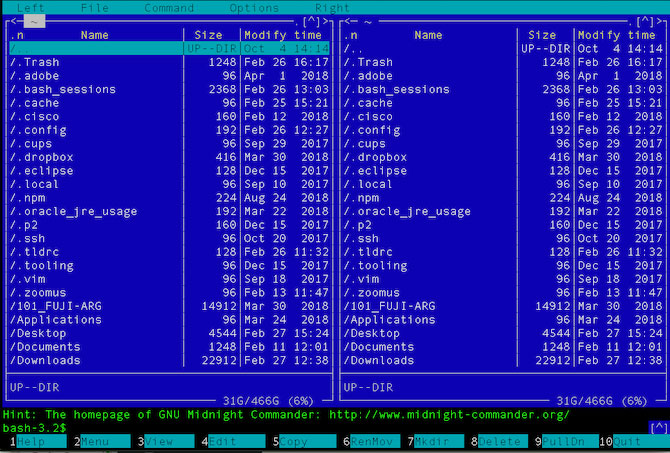This screenshot has width=670, height=453.
Task: Open the Left menu
Action: [31, 8]
